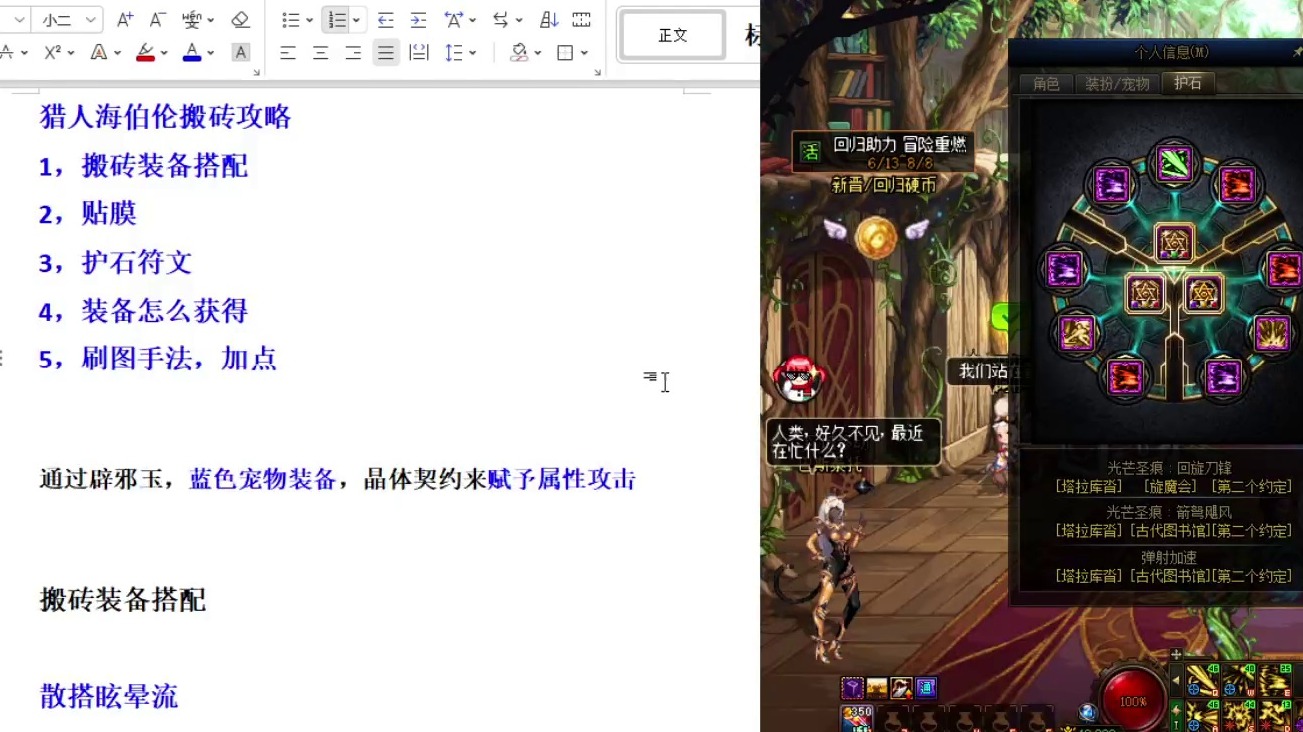This screenshot has width=1303, height=732.
Task: Expand the numbered list style options
Action: [355, 19]
